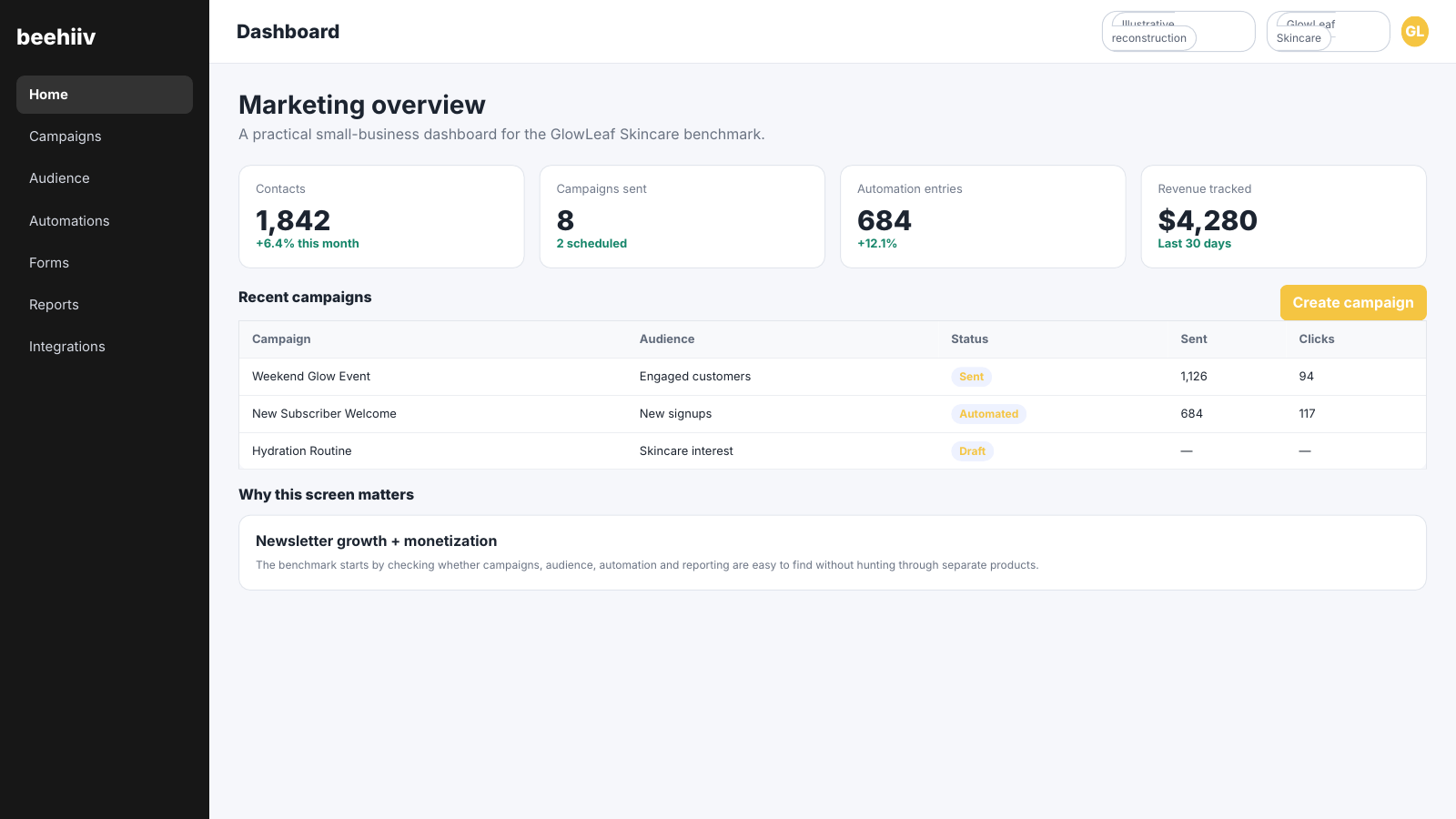
Task: Click the beehiiv logo
Action: click(x=56, y=37)
